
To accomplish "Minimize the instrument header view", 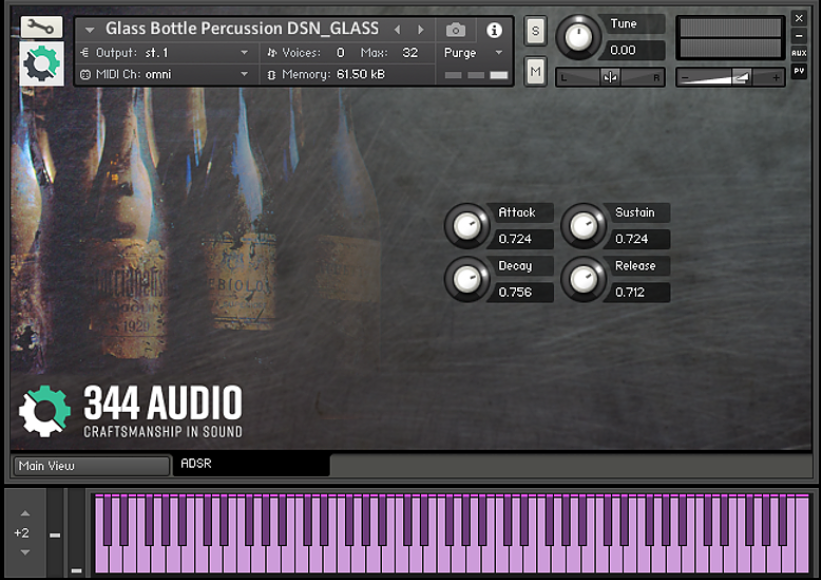I will pyautogui.click(x=798, y=36).
